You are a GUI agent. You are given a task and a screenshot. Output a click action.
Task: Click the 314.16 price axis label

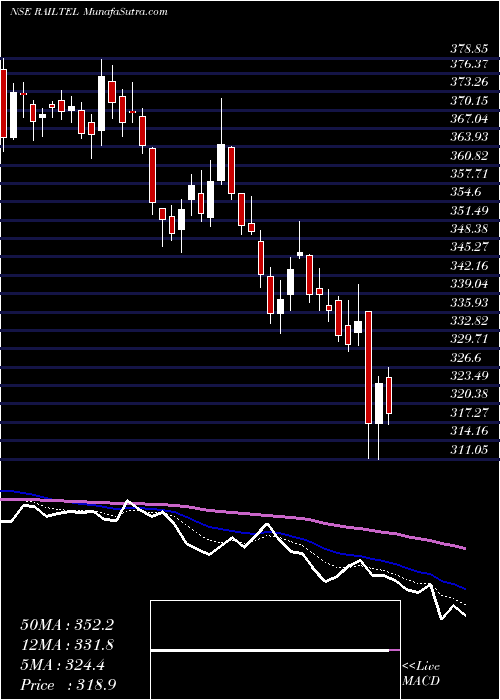pos(468,430)
